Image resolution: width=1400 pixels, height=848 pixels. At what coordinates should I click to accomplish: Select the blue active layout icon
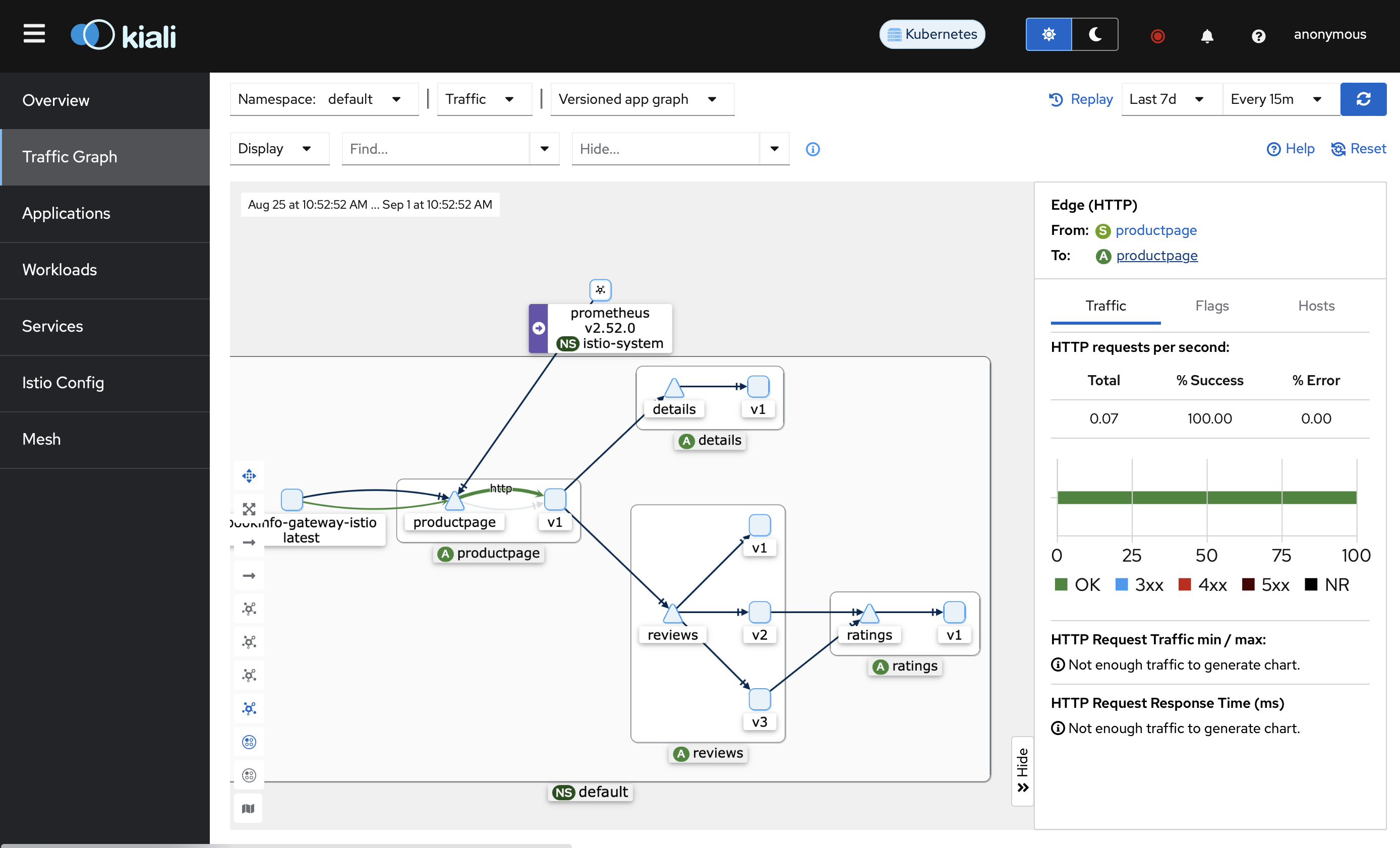point(249,708)
